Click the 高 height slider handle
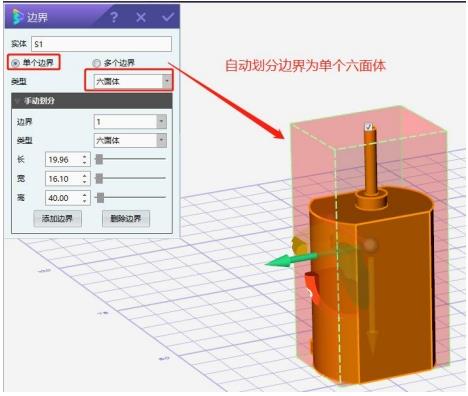 (x=100, y=198)
